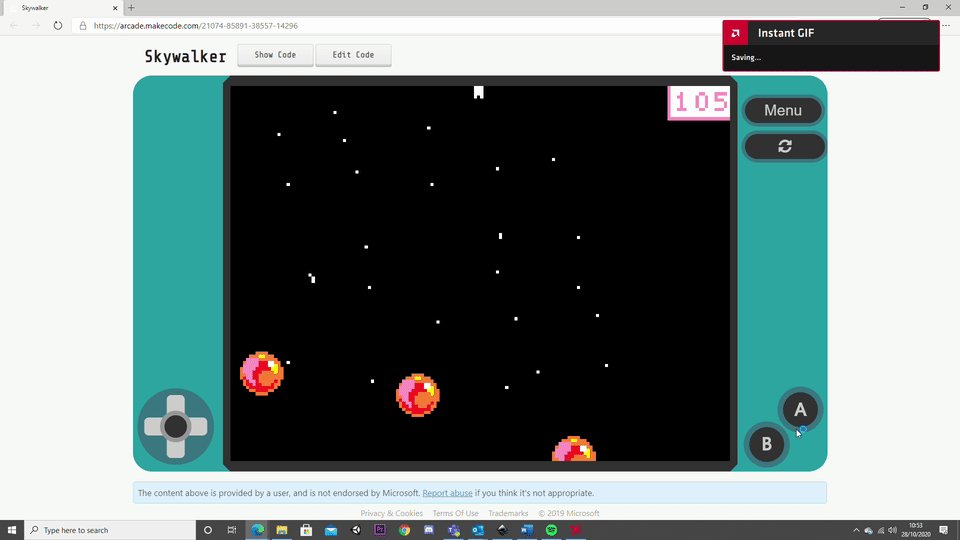The image size is (960, 540).
Task: Click the taskbar search box
Action: click(x=110, y=530)
